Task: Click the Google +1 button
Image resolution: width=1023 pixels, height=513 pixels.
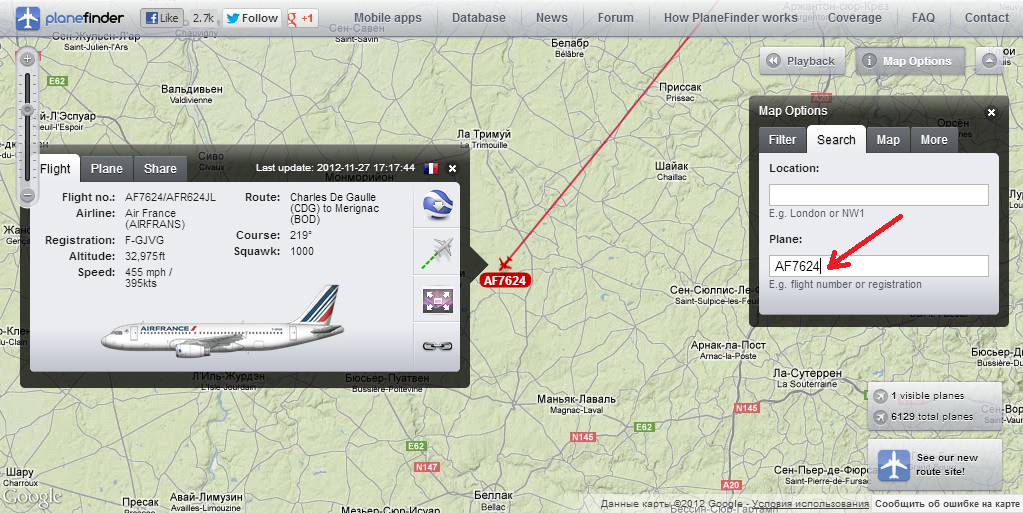Action: point(303,18)
